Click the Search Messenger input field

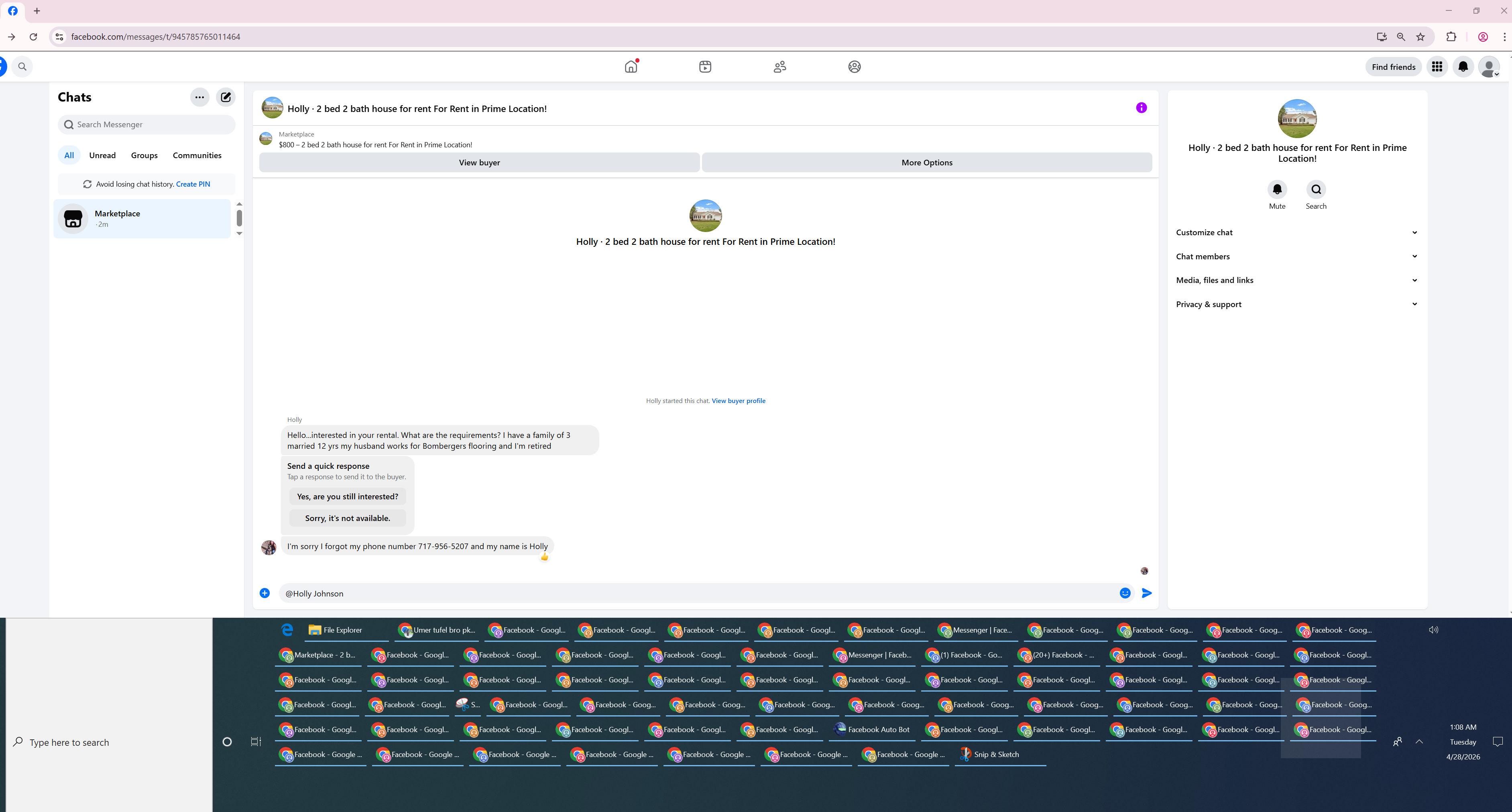[147, 124]
